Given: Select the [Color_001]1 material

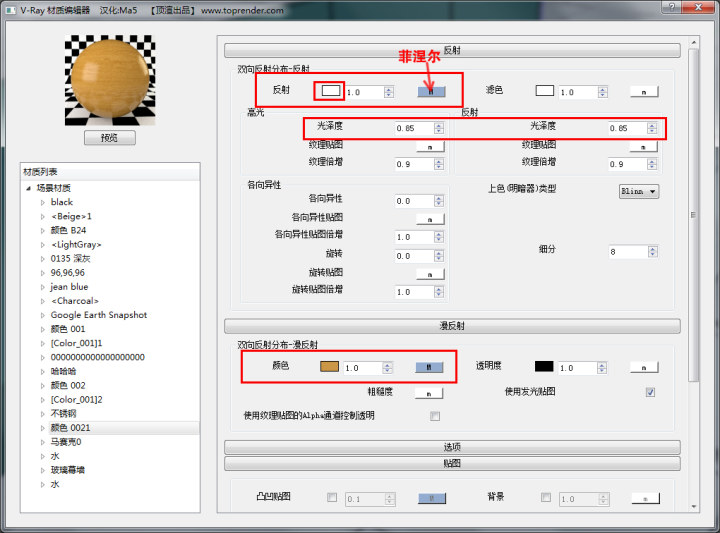Looking at the screenshot, I should pos(76,343).
